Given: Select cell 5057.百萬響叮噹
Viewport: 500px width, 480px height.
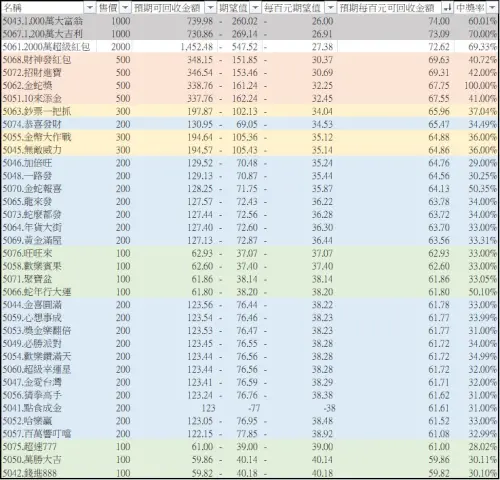Looking at the screenshot, I should 49,434.
